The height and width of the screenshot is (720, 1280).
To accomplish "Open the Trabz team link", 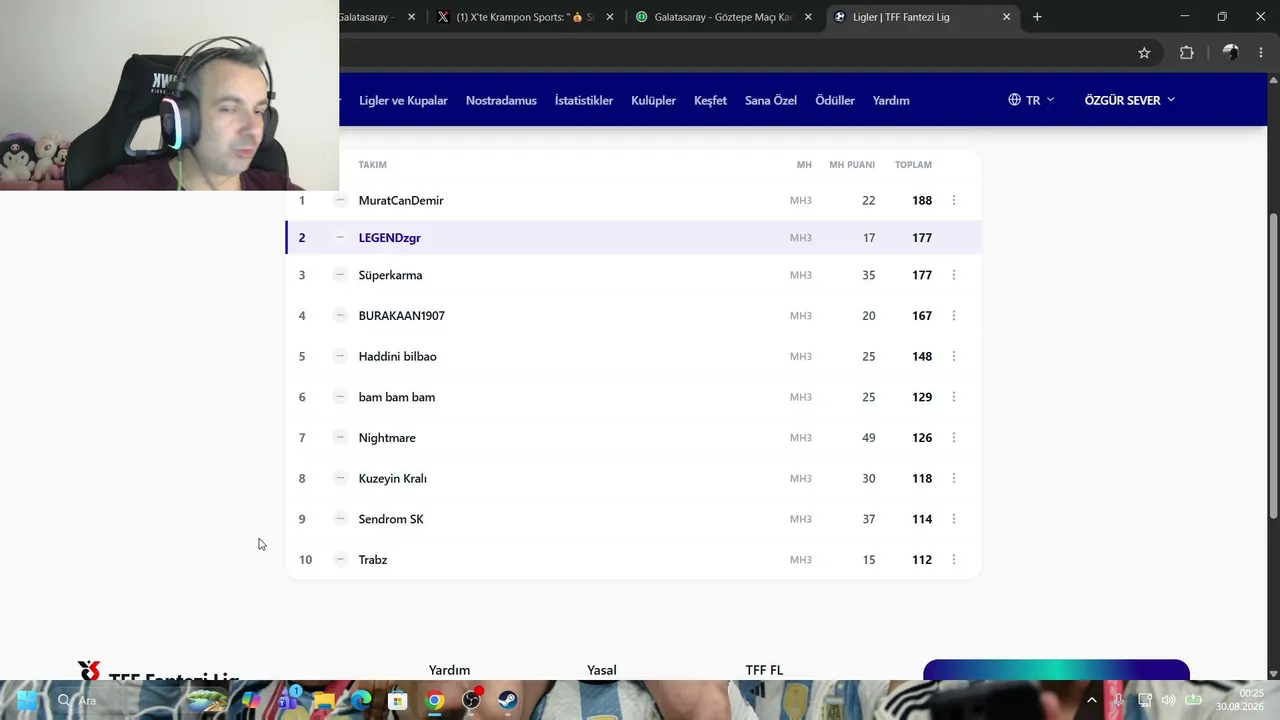I will 373,560.
